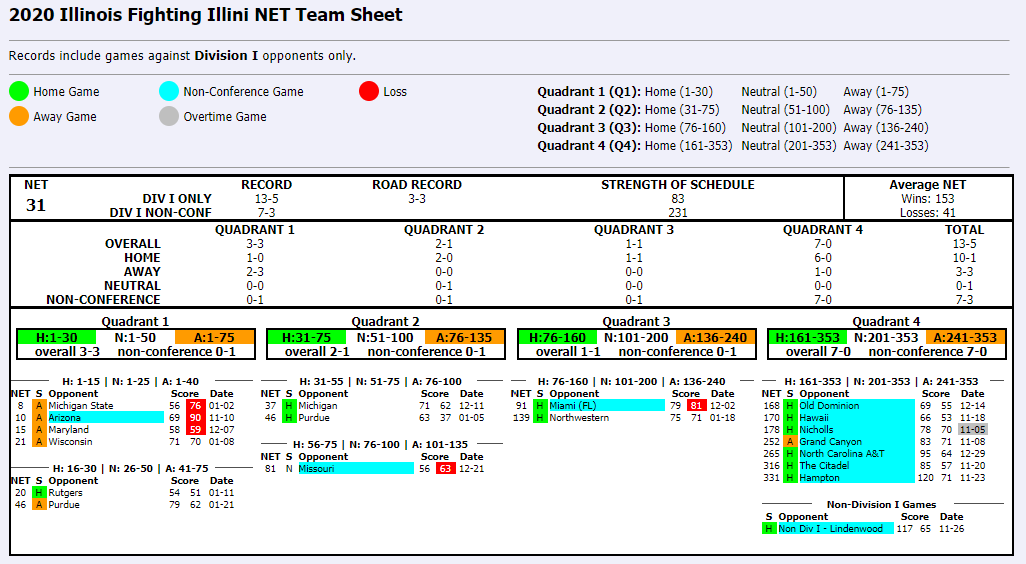Click the red Loss legend circle
Viewport: 1026px width, 564px height.
tap(369, 91)
